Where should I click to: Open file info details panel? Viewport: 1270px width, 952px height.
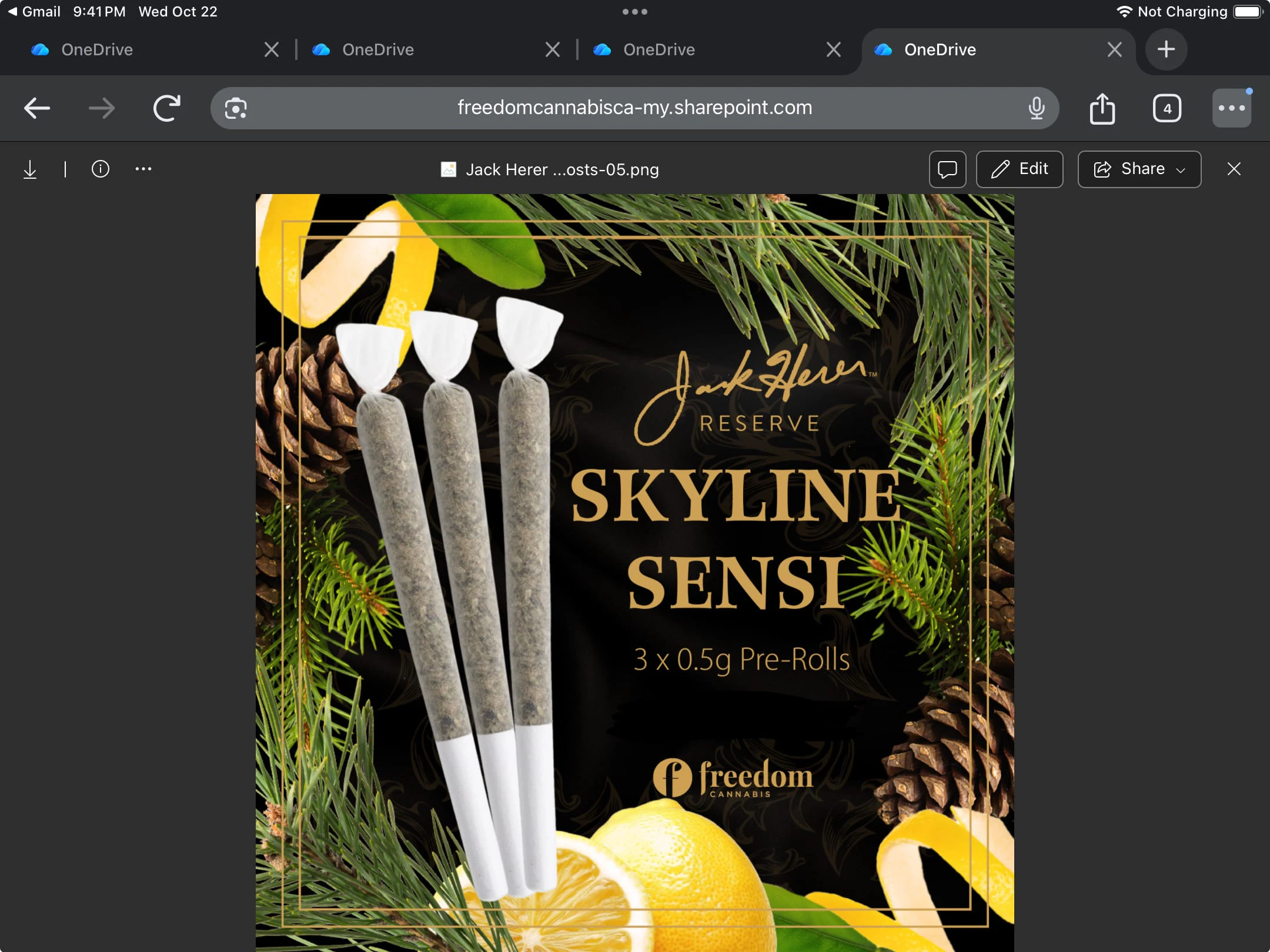tap(101, 169)
